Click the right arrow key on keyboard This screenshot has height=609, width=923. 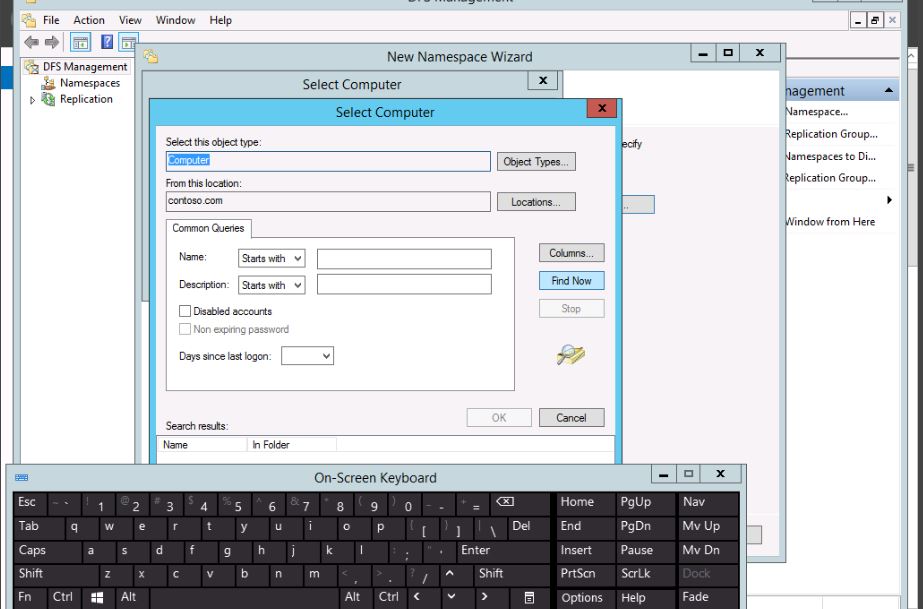tap(484, 597)
